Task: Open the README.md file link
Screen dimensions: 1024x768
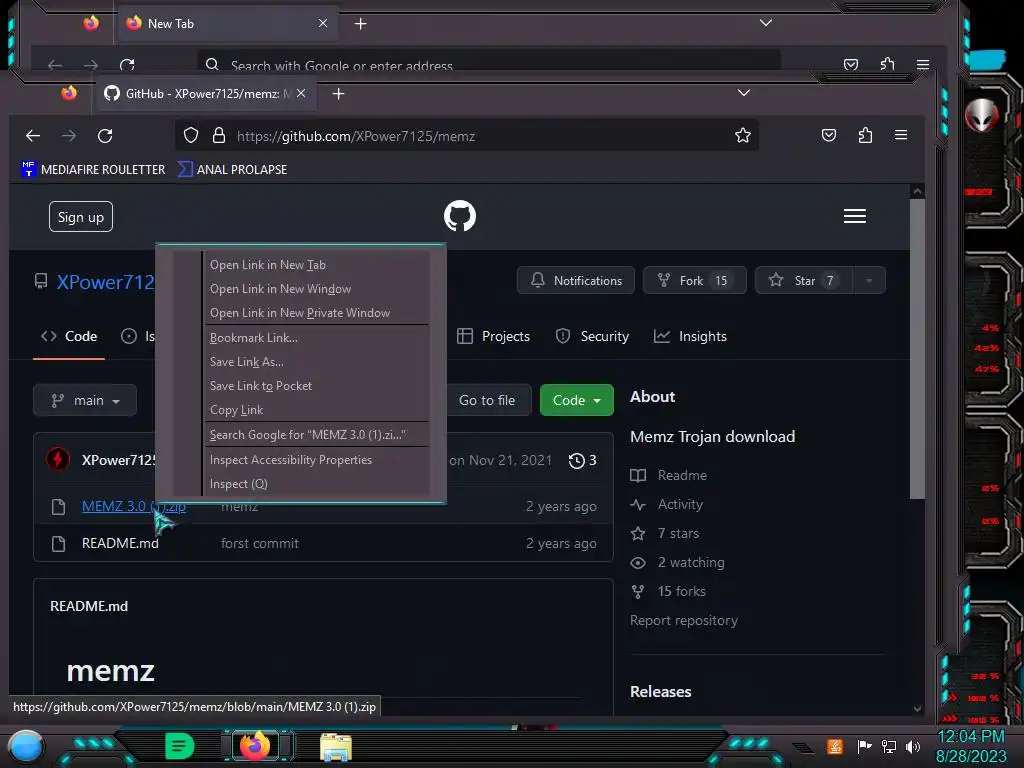Action: 120,543
